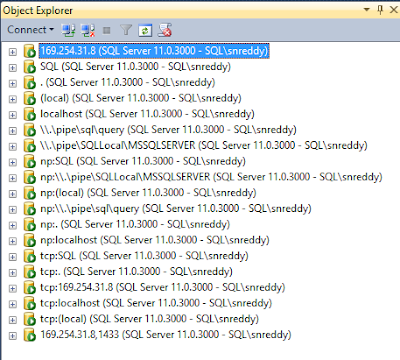Click server icon beside tcp:SQL row

[x=29, y=256]
